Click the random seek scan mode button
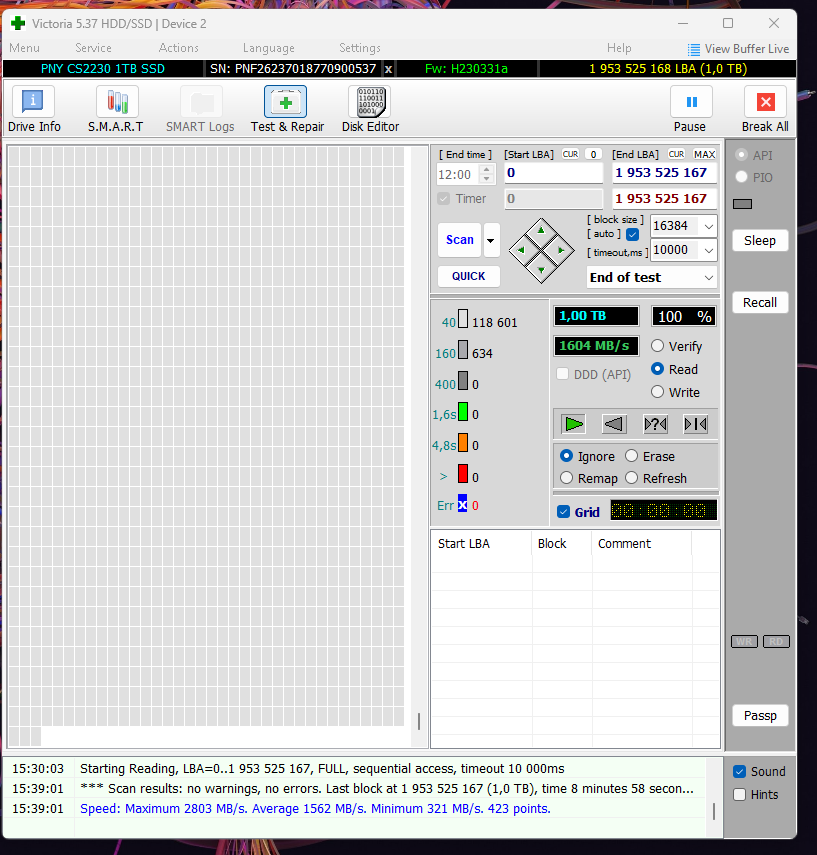Image resolution: width=817 pixels, height=855 pixels. coord(655,424)
